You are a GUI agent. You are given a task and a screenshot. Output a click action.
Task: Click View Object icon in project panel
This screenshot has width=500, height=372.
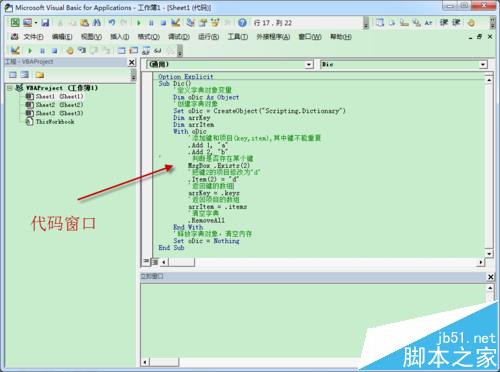point(24,75)
